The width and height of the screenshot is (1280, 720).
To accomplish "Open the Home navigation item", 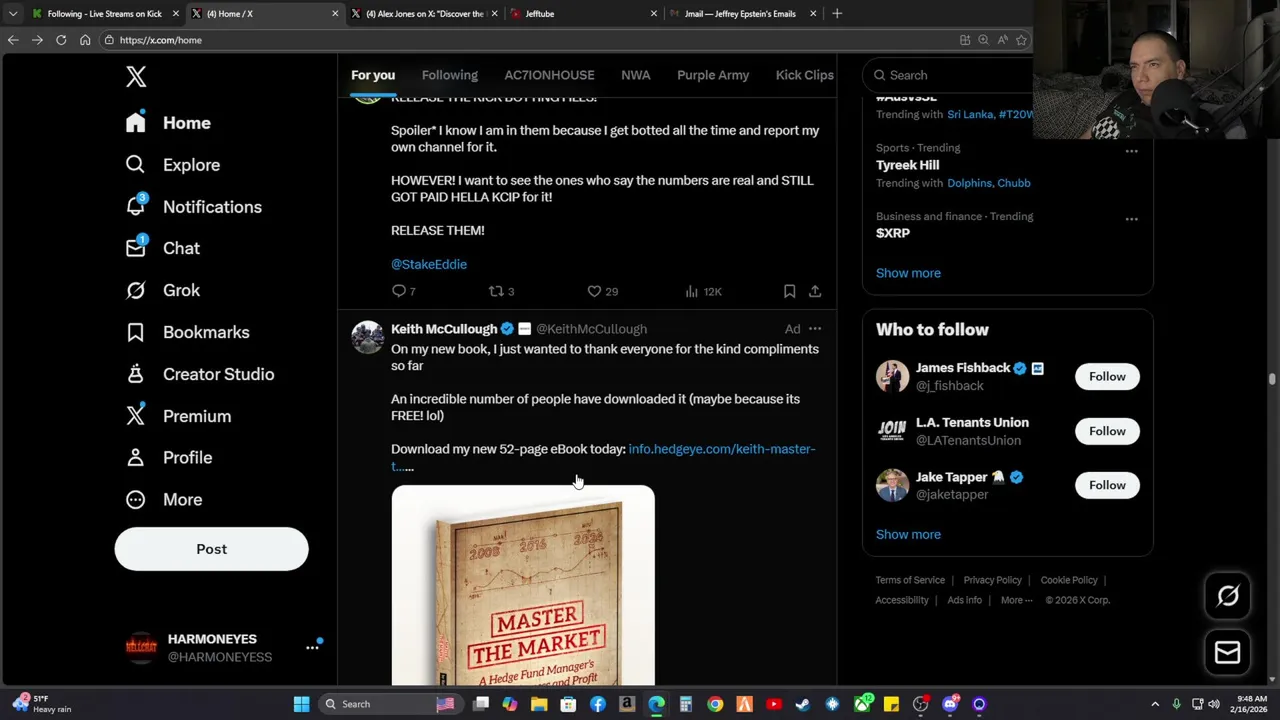I will pos(168,123).
